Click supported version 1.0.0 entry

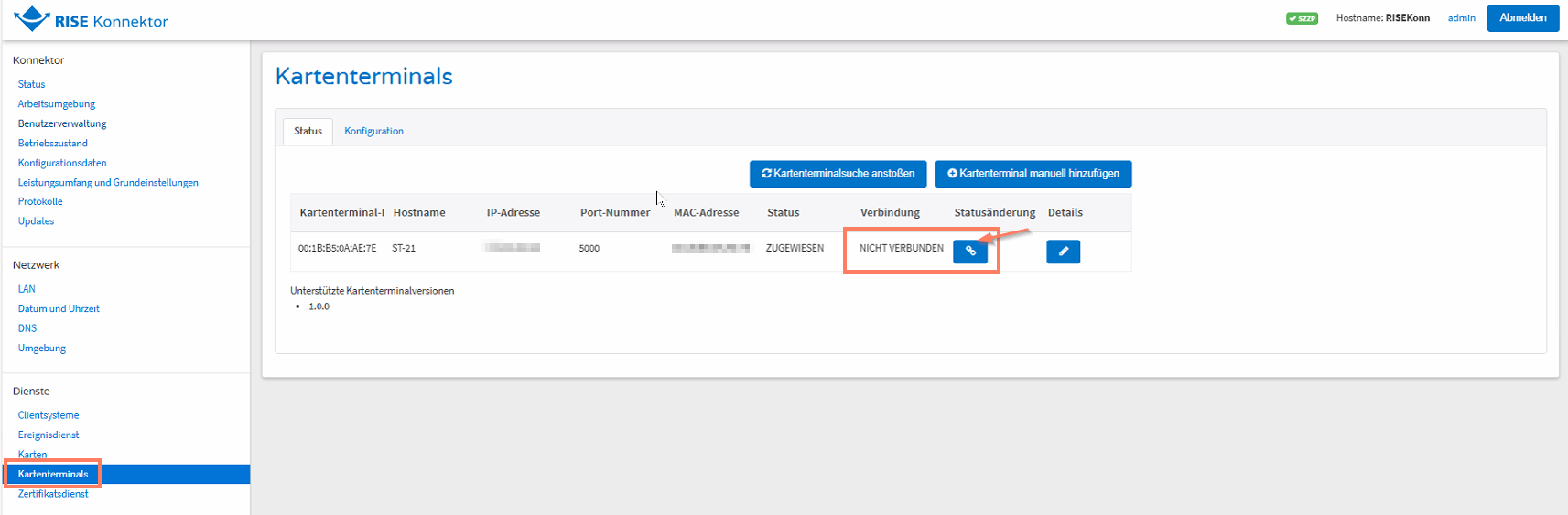pos(319,306)
